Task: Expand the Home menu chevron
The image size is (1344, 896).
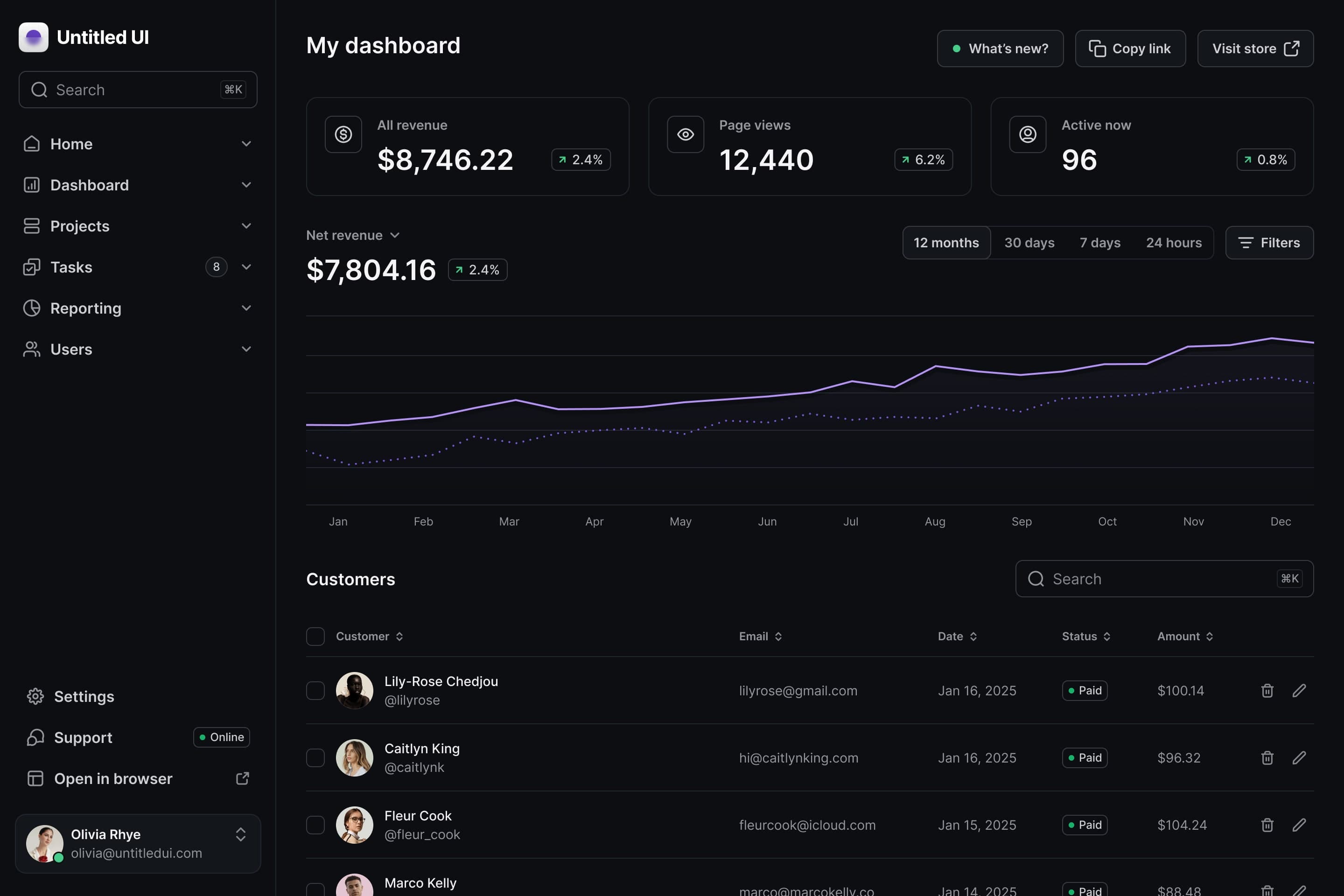Action: coord(246,143)
